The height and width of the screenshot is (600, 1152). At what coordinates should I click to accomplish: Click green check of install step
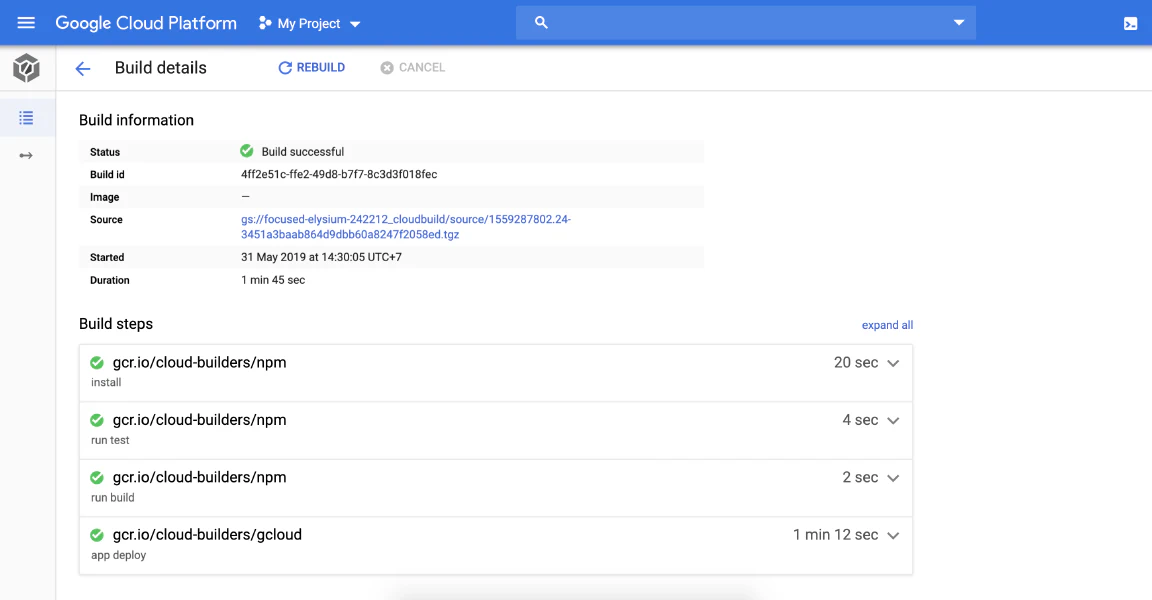(x=97, y=363)
